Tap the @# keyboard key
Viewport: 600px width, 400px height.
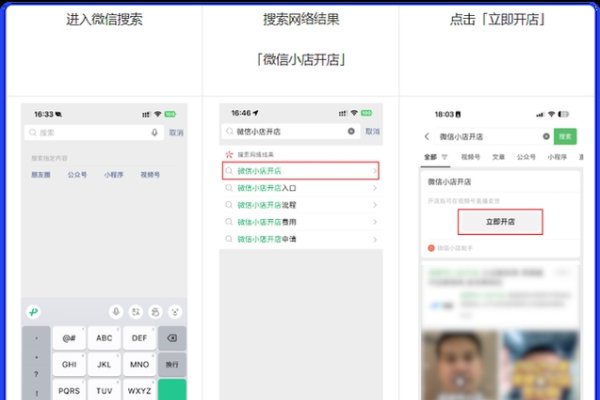pos(69,338)
